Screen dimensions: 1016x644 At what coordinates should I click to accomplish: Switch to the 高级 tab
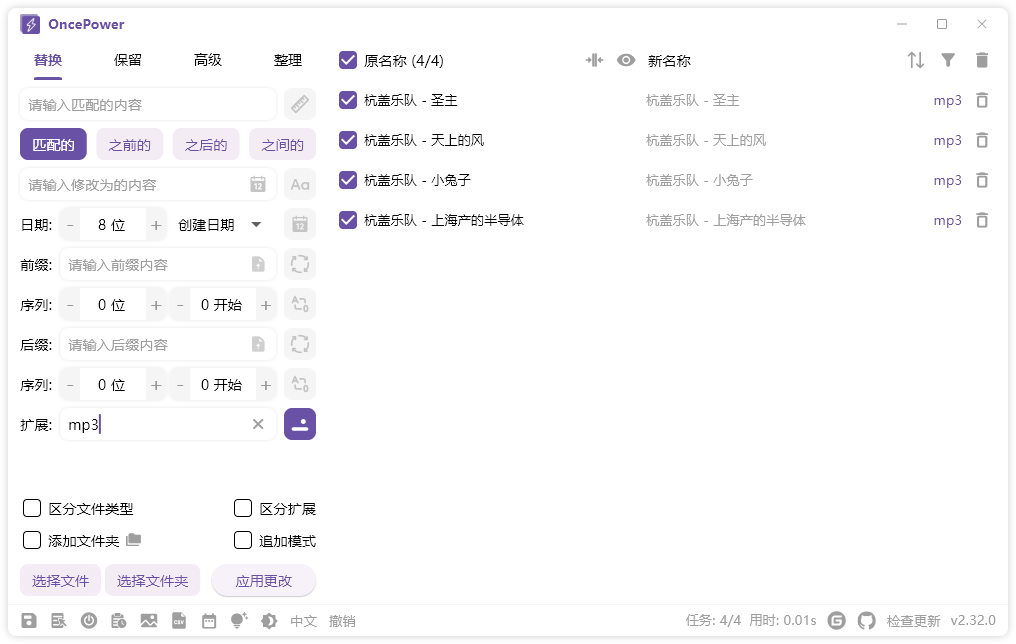point(207,60)
